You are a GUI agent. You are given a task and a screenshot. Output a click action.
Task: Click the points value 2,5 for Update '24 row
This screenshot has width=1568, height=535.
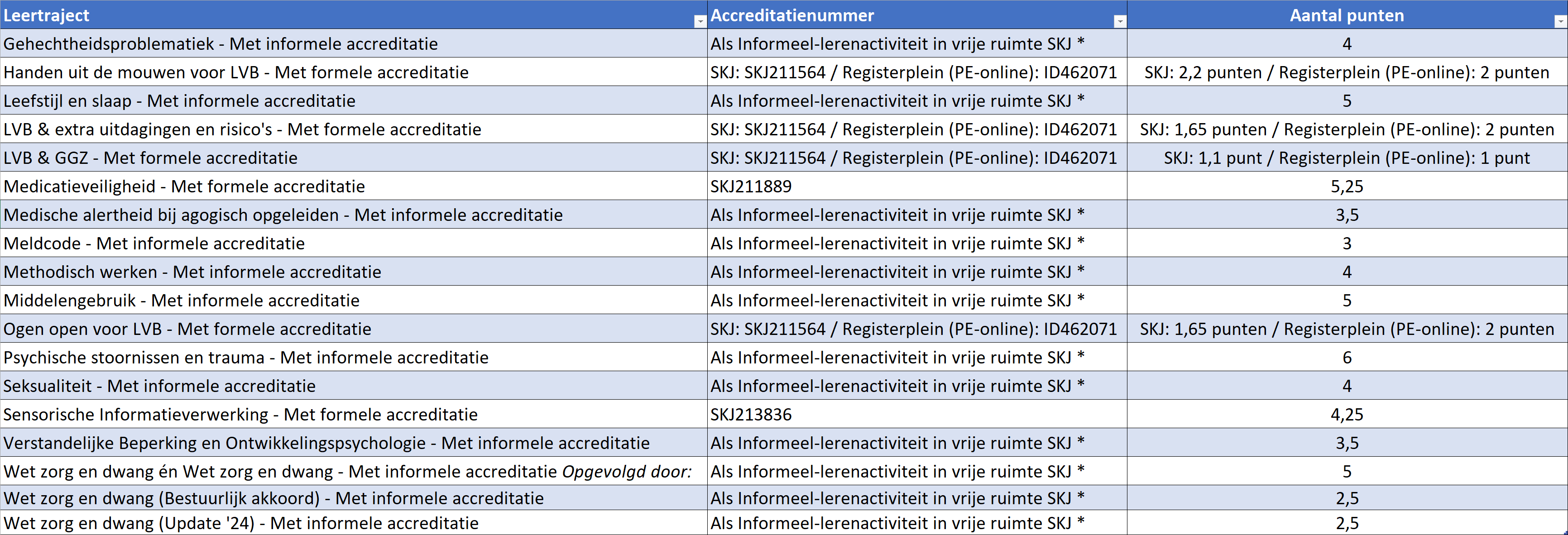pyautogui.click(x=1347, y=523)
